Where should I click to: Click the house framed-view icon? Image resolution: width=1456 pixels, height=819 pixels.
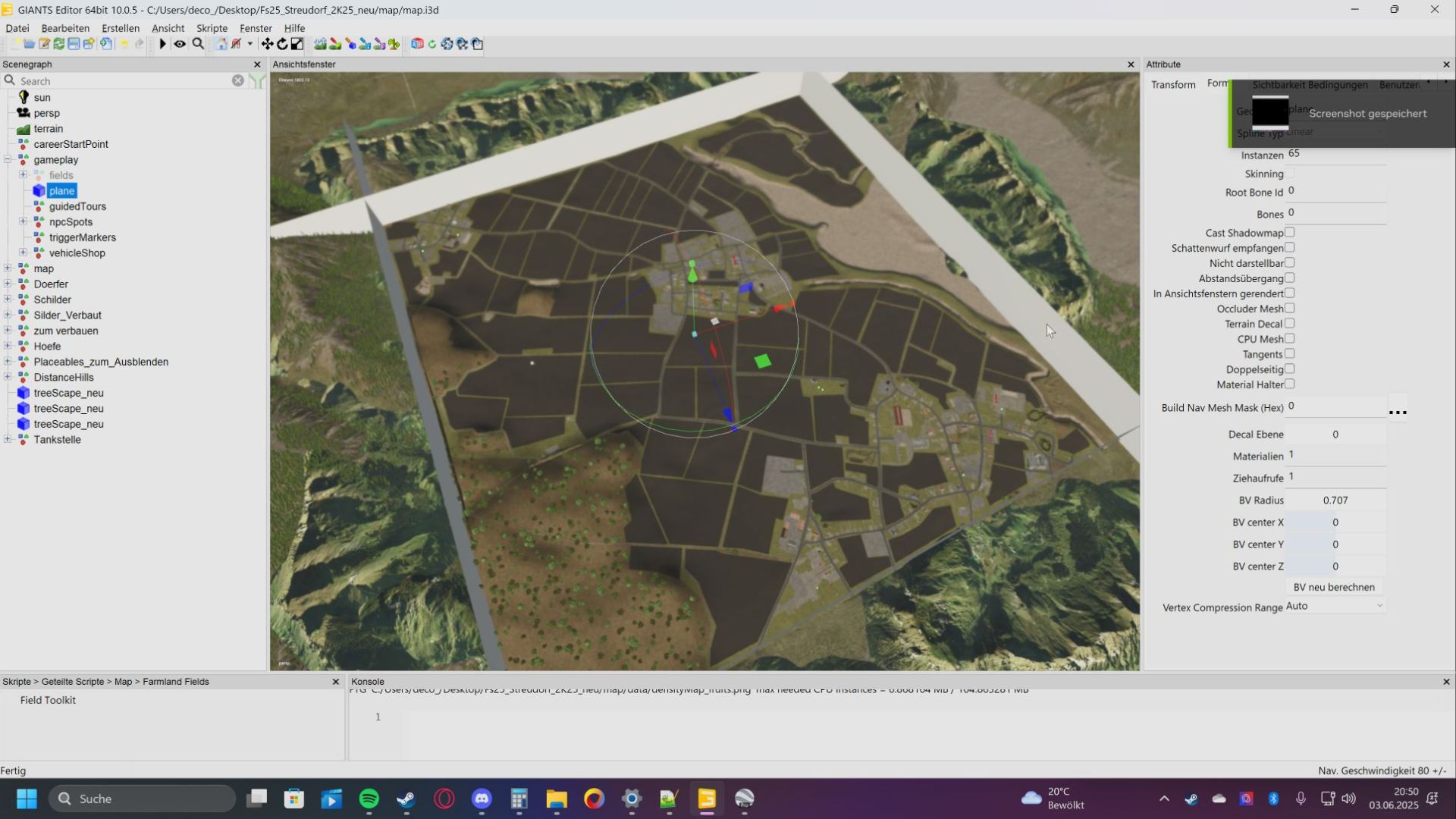pos(221,44)
